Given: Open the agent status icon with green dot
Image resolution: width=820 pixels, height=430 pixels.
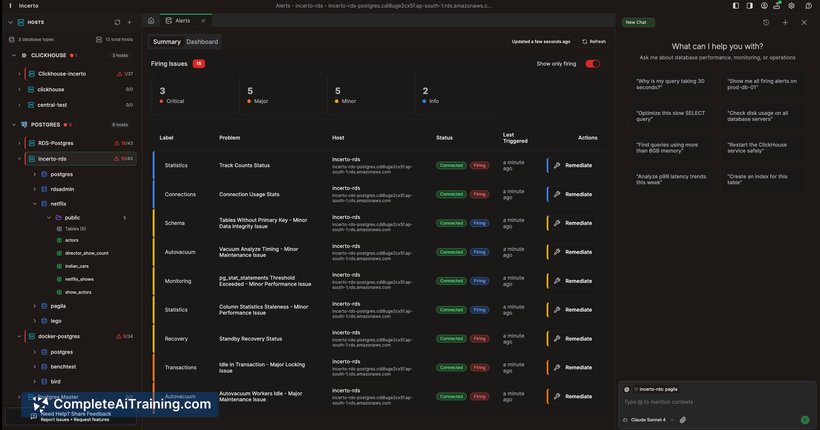Looking at the screenshot, I should coord(778,6).
